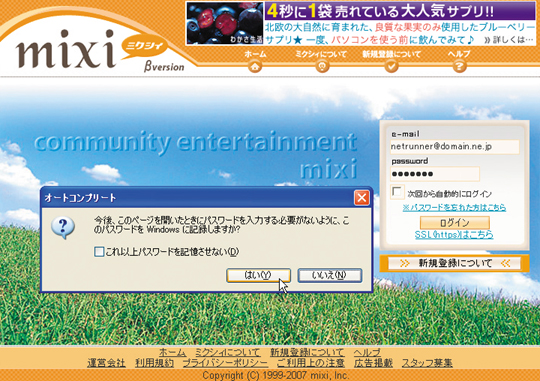
Task: Click inside the password input field
Action: pos(435,174)
